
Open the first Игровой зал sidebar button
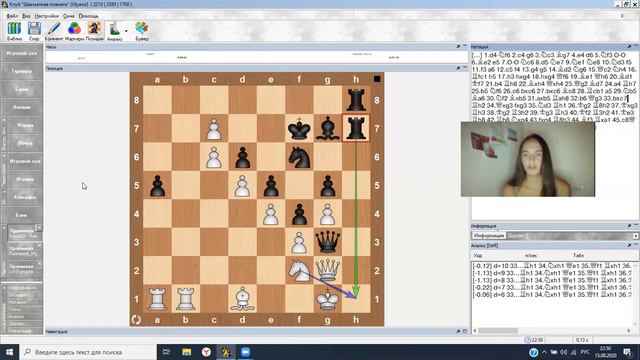click(22, 53)
